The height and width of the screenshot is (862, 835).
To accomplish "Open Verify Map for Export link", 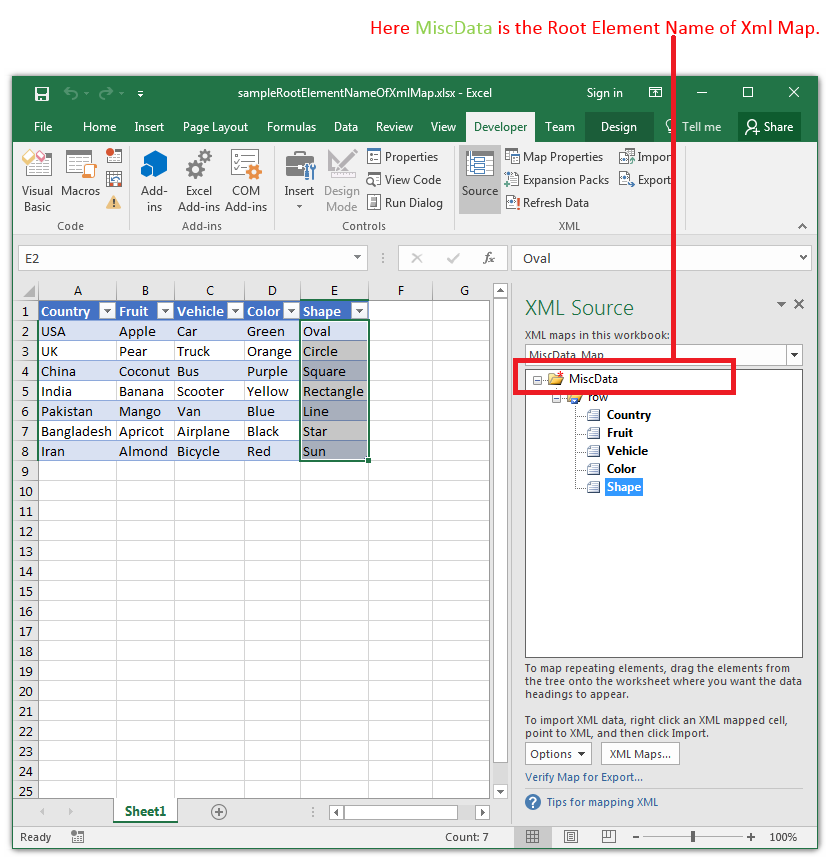I will 584,777.
